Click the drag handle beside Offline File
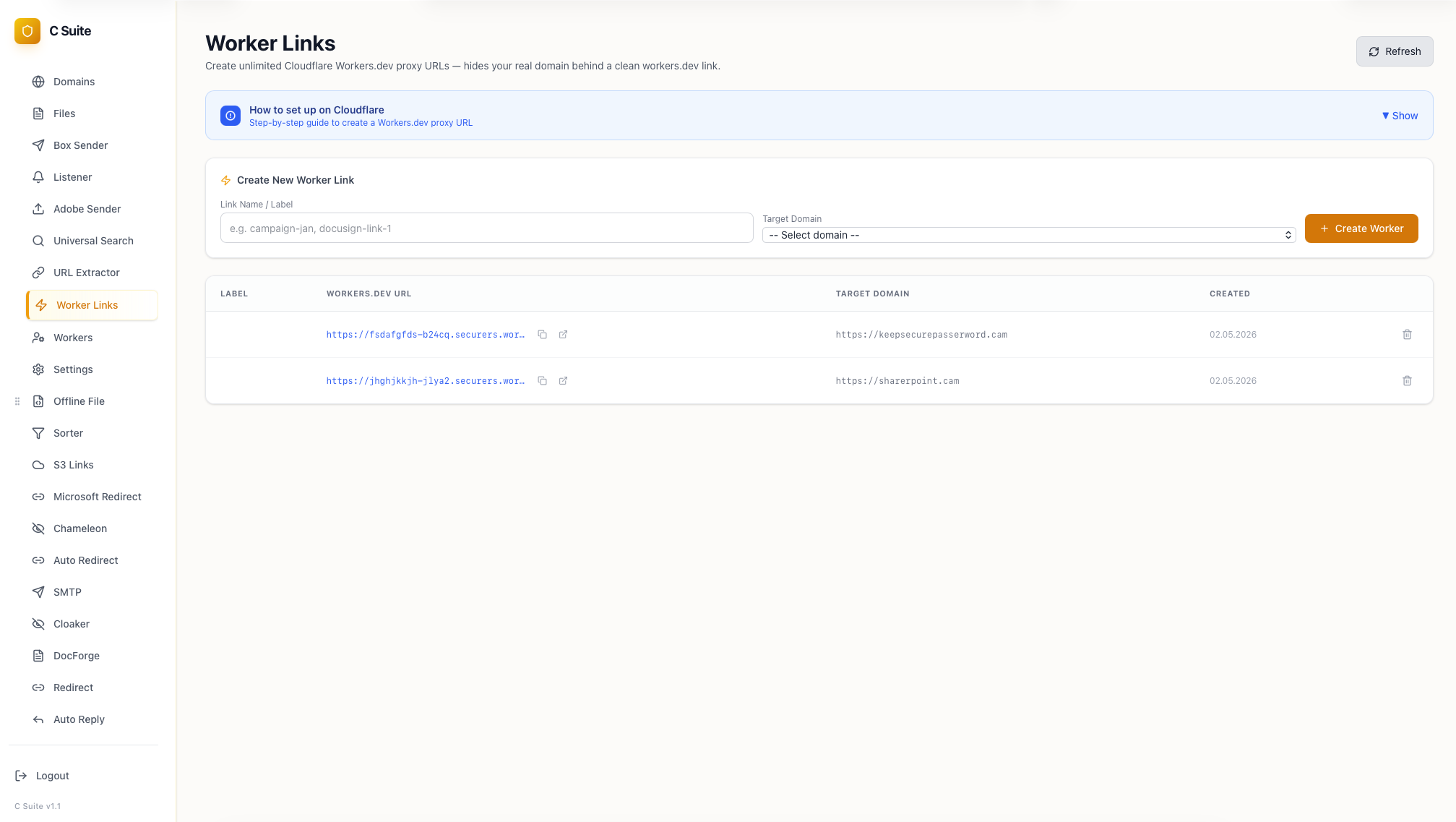1456x822 pixels. (x=17, y=401)
